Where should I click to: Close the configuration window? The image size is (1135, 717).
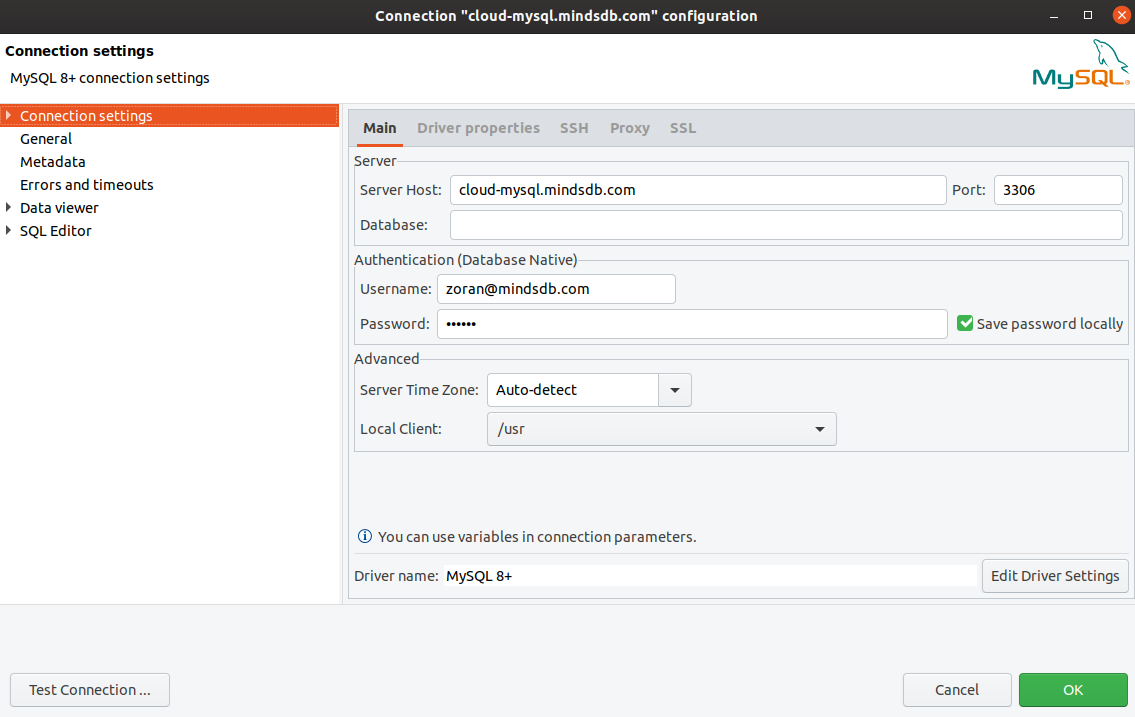(x=1121, y=15)
